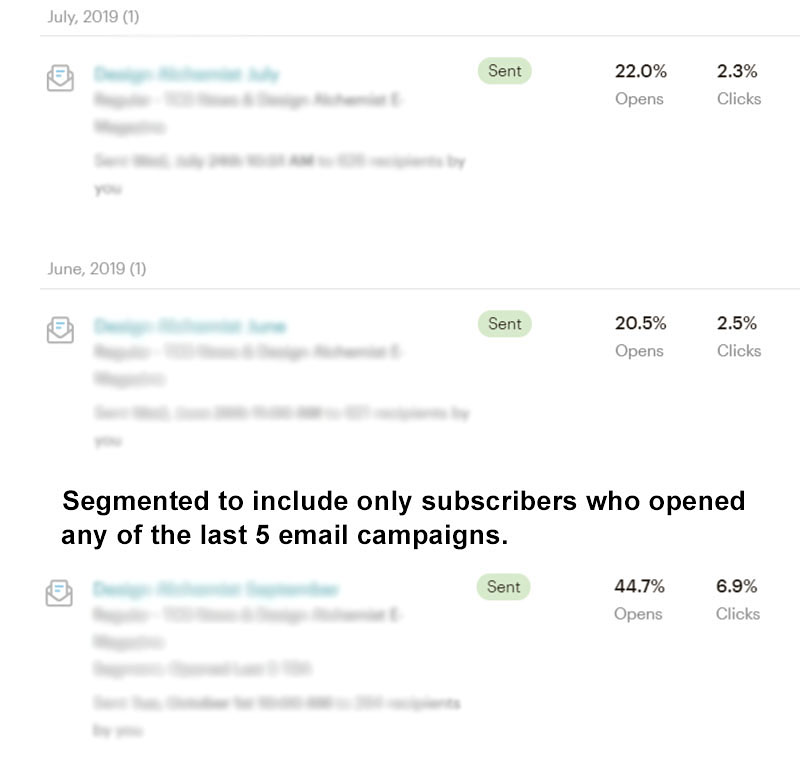
Task: Select the 20.5% Opens statistic
Action: [x=640, y=337]
